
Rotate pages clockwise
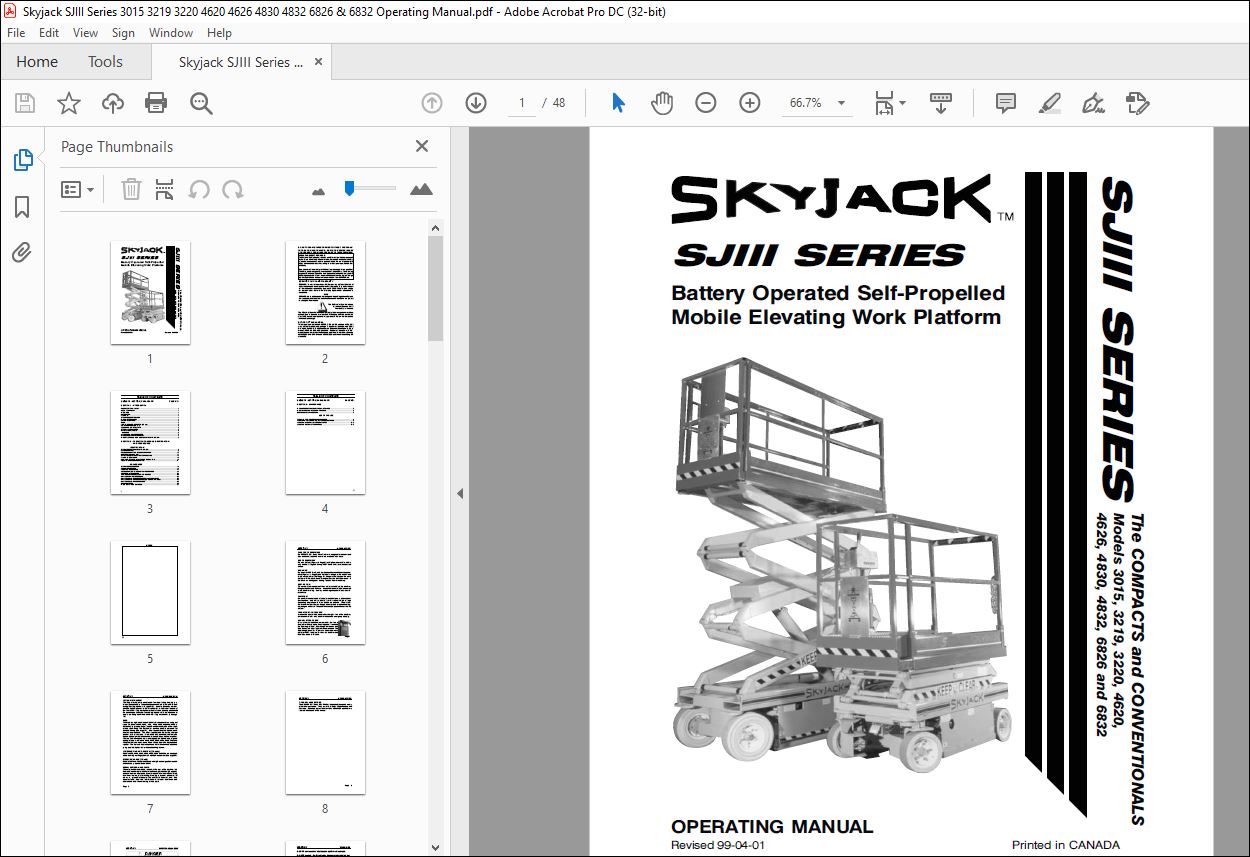233,189
